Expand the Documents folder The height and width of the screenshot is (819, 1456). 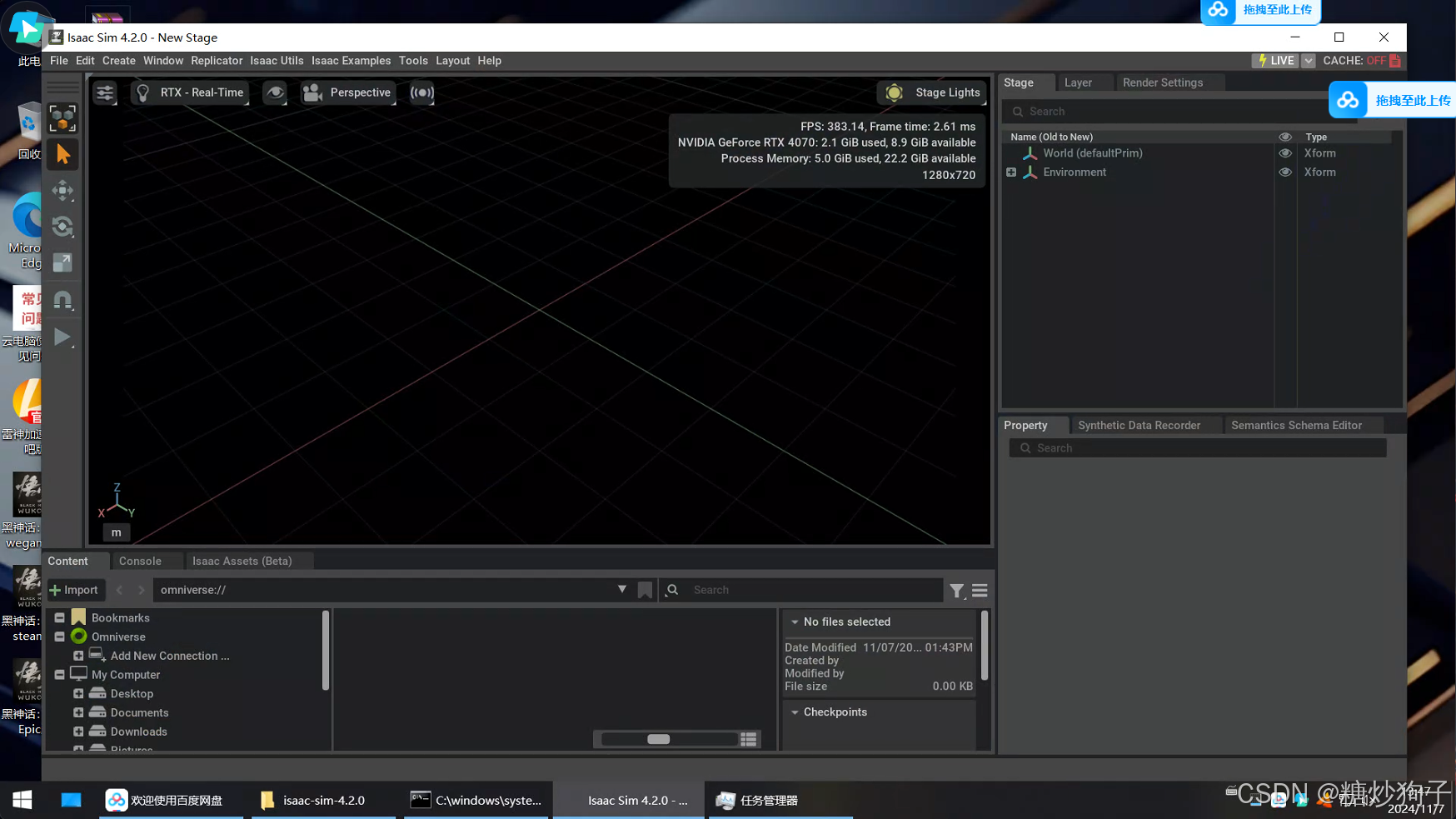[78, 712]
